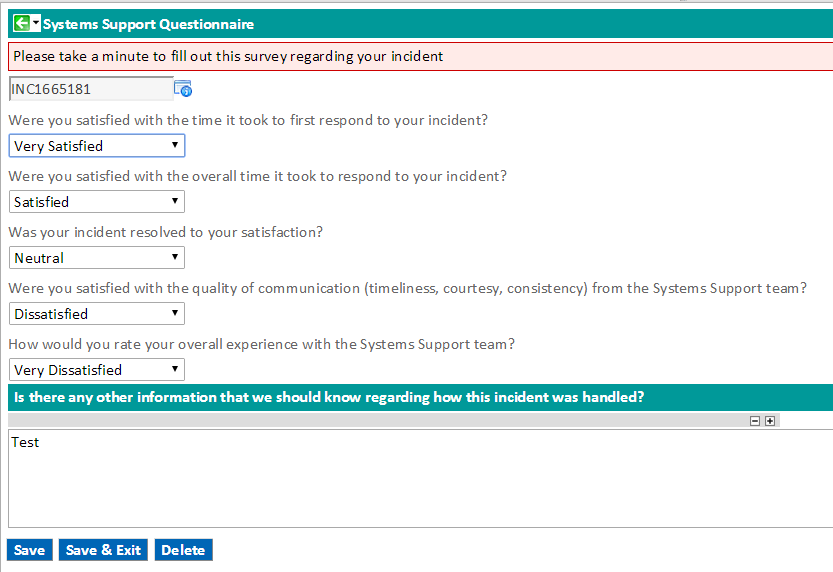The image size is (833, 572).
Task: Open the Satisfied overall time dropdown
Action: tap(97, 202)
